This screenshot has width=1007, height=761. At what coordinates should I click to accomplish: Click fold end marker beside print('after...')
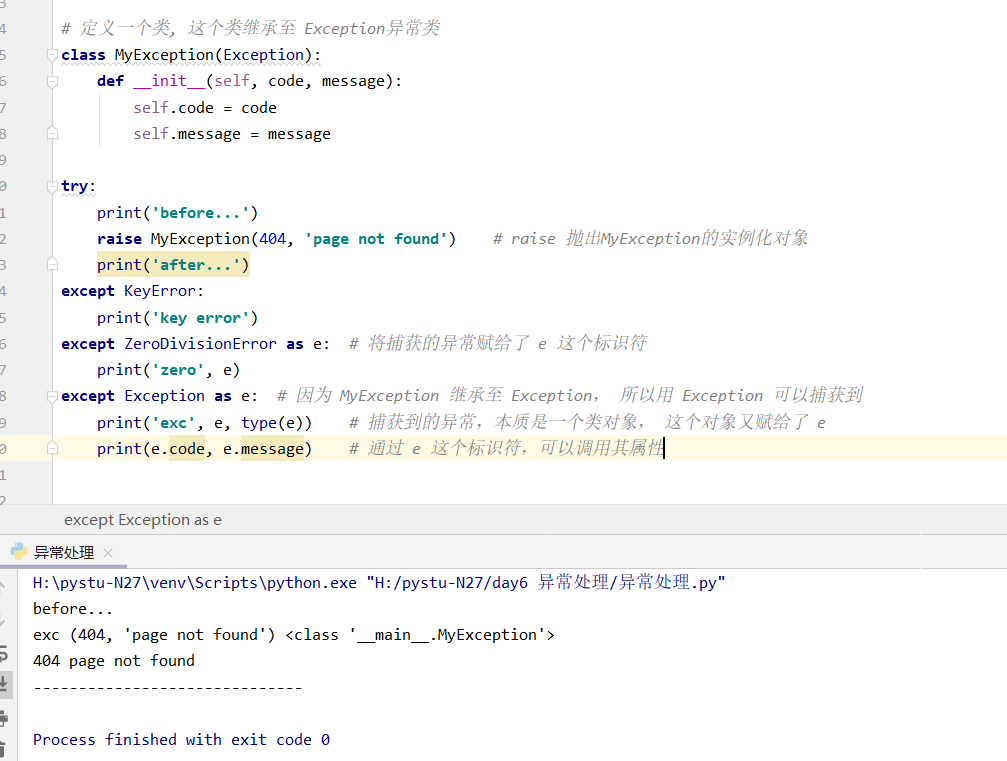tap(52, 265)
